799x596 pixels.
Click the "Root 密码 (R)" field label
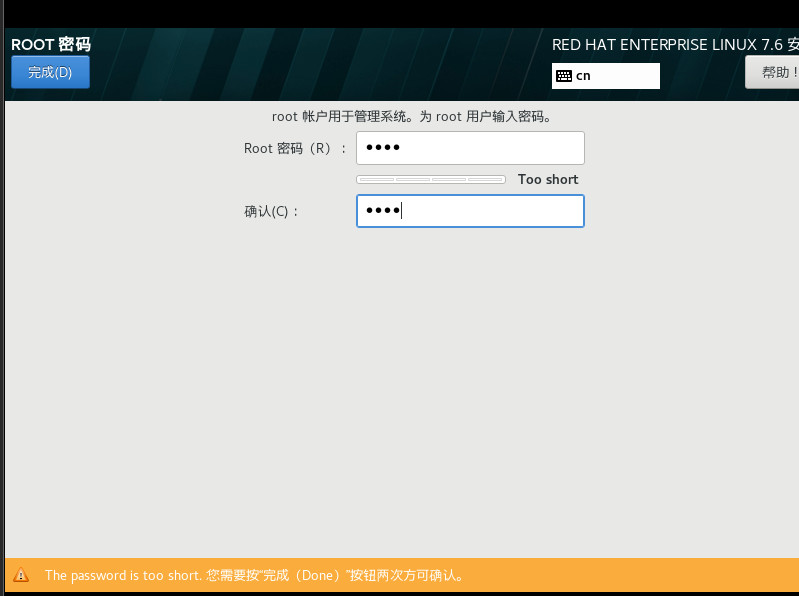[x=294, y=149]
